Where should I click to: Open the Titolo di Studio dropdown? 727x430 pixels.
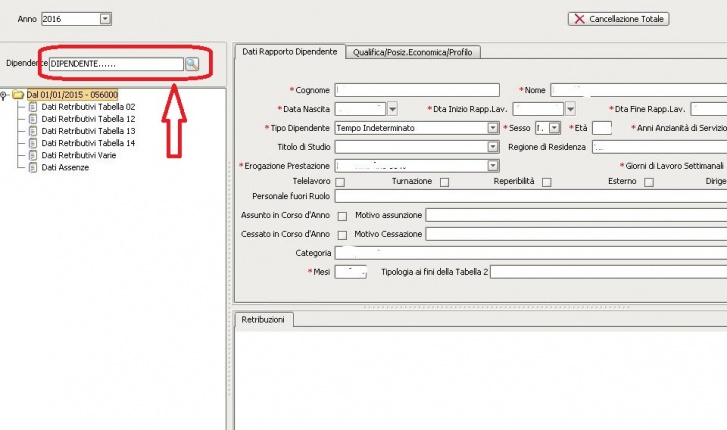point(493,147)
